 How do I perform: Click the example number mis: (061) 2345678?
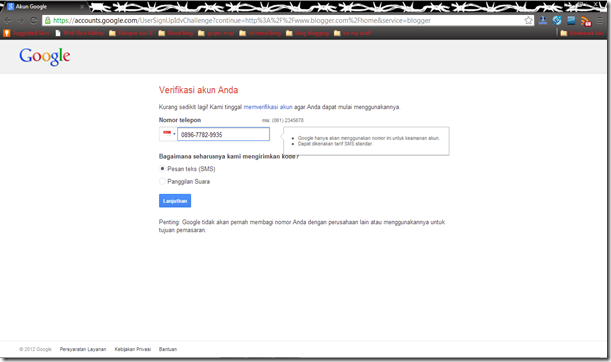(283, 120)
